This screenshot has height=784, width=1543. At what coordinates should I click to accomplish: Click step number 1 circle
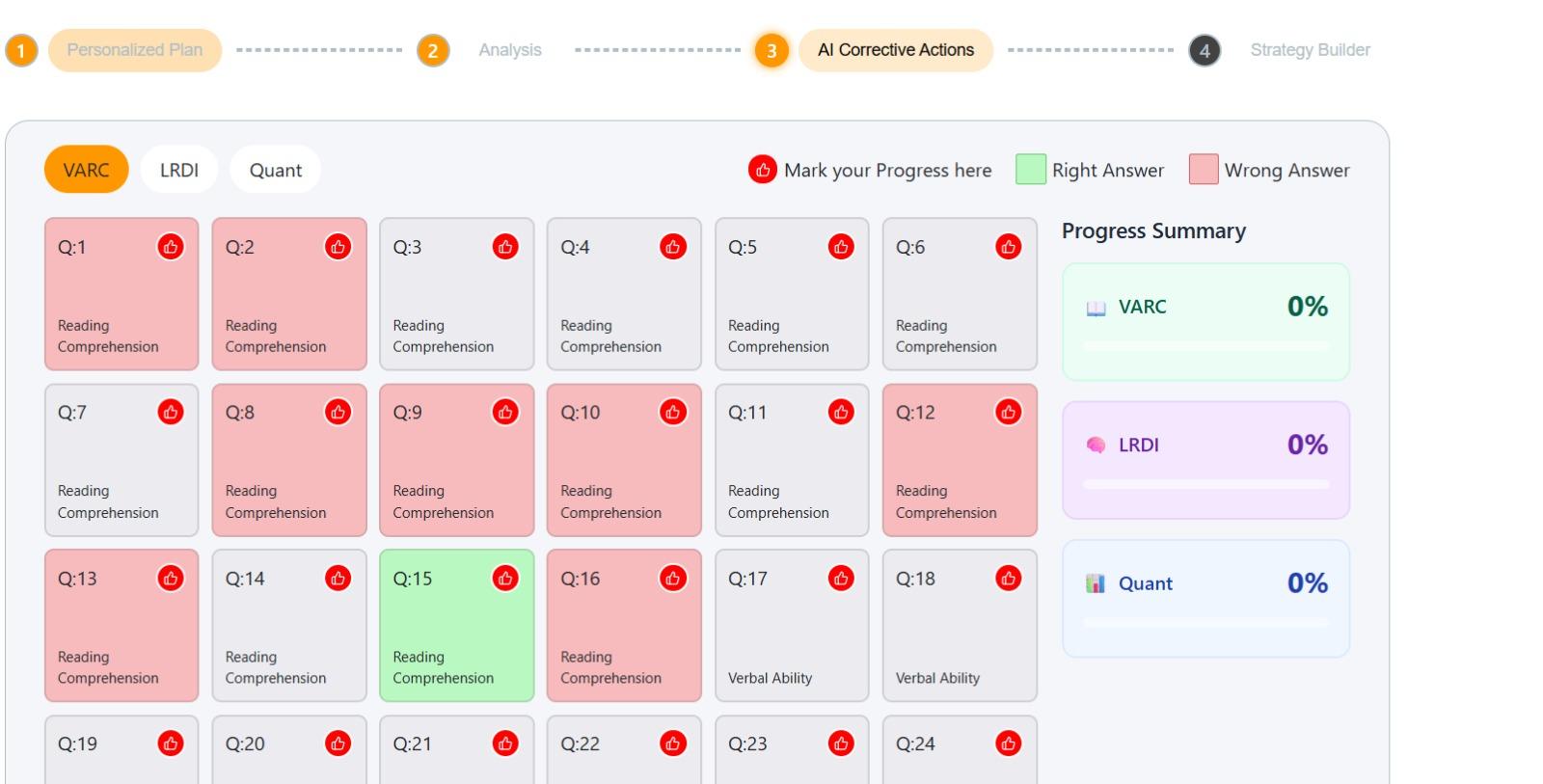point(21,50)
